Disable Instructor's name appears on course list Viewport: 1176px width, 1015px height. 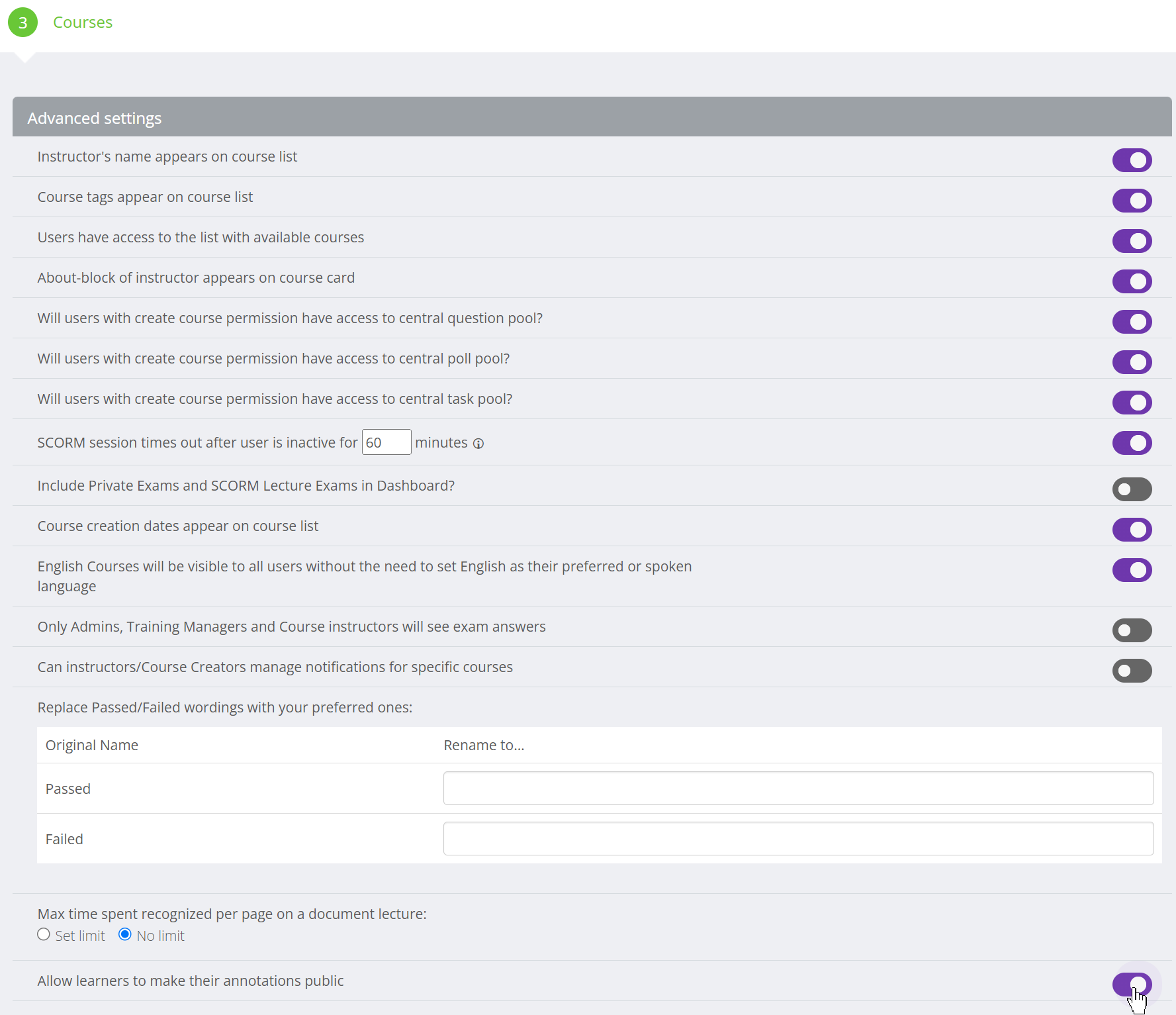(1132, 160)
